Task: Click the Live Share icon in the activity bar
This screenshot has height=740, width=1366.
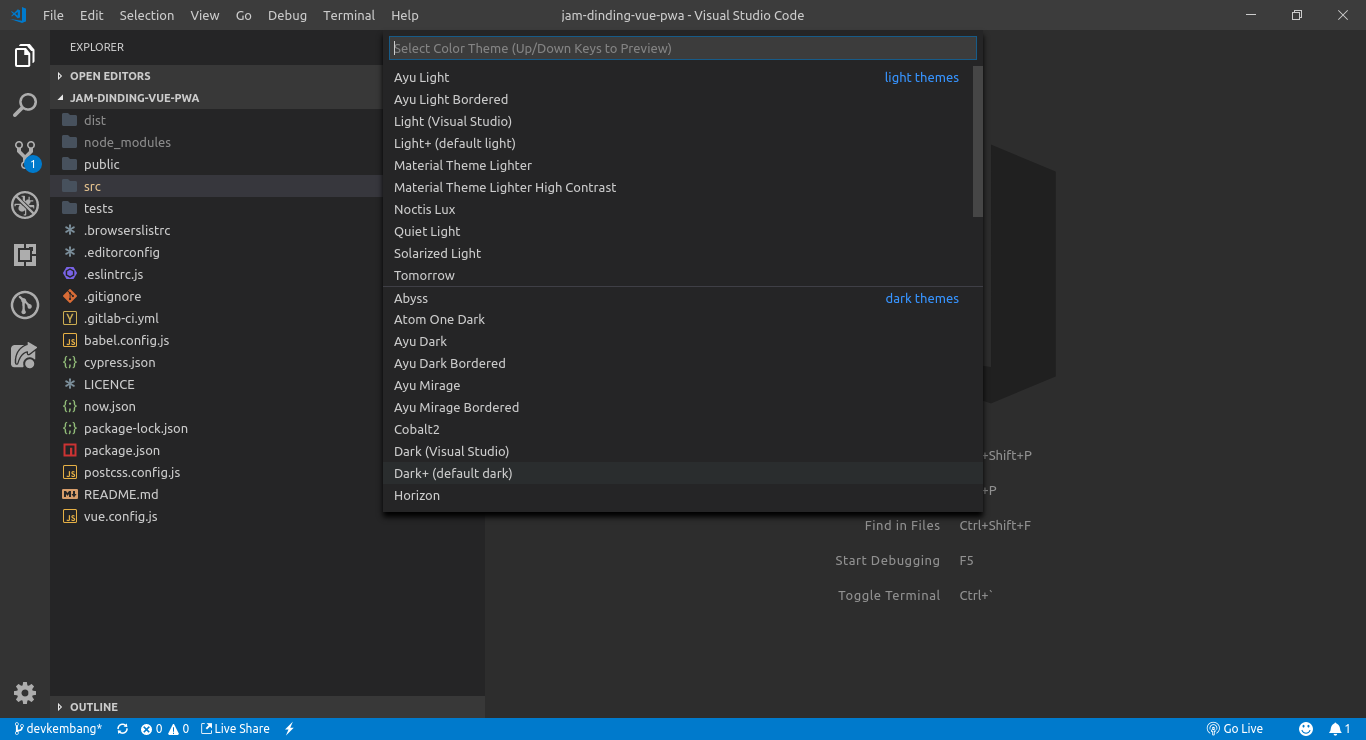Action: click(x=24, y=355)
